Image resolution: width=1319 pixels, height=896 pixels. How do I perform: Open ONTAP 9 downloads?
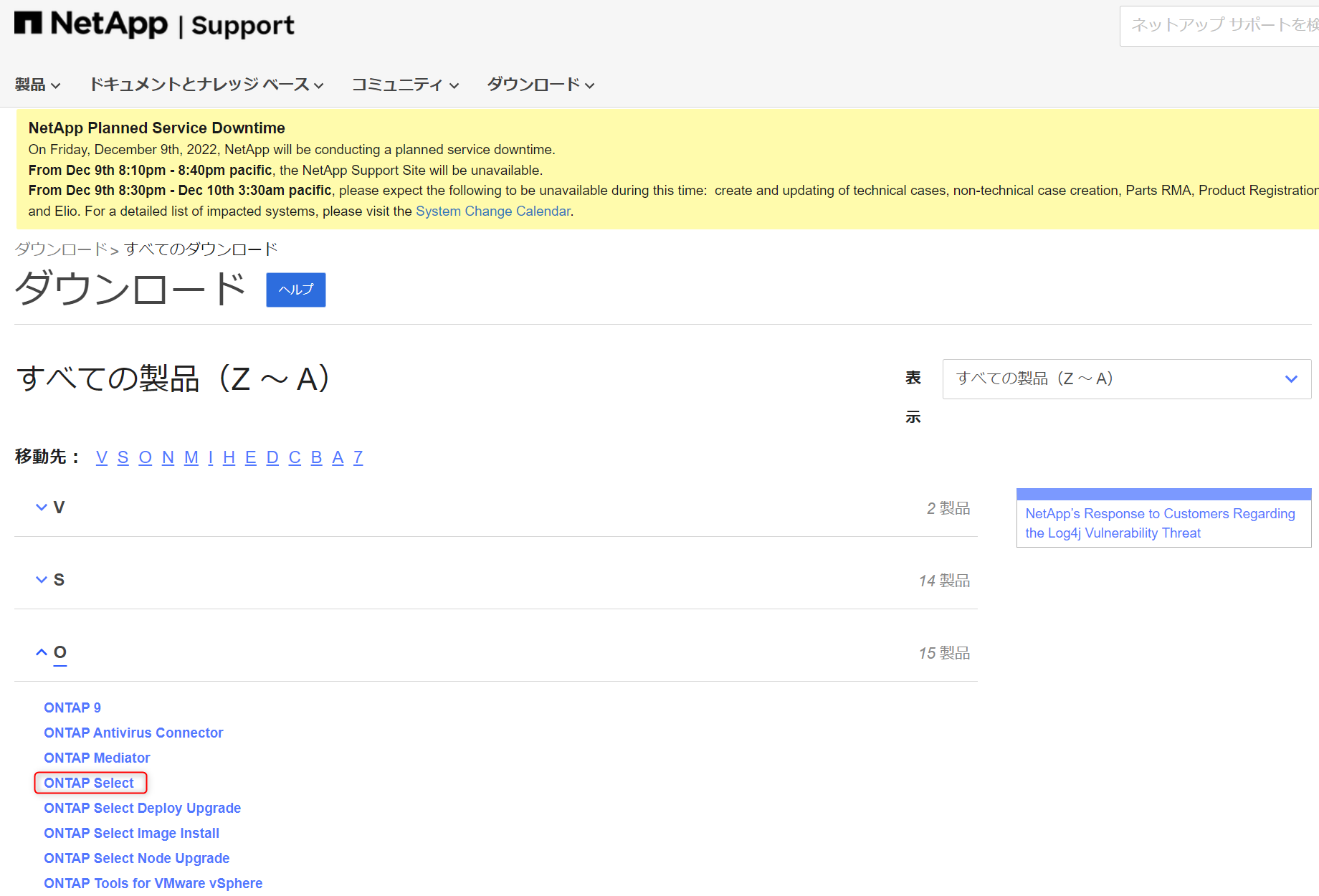pyautogui.click(x=72, y=707)
